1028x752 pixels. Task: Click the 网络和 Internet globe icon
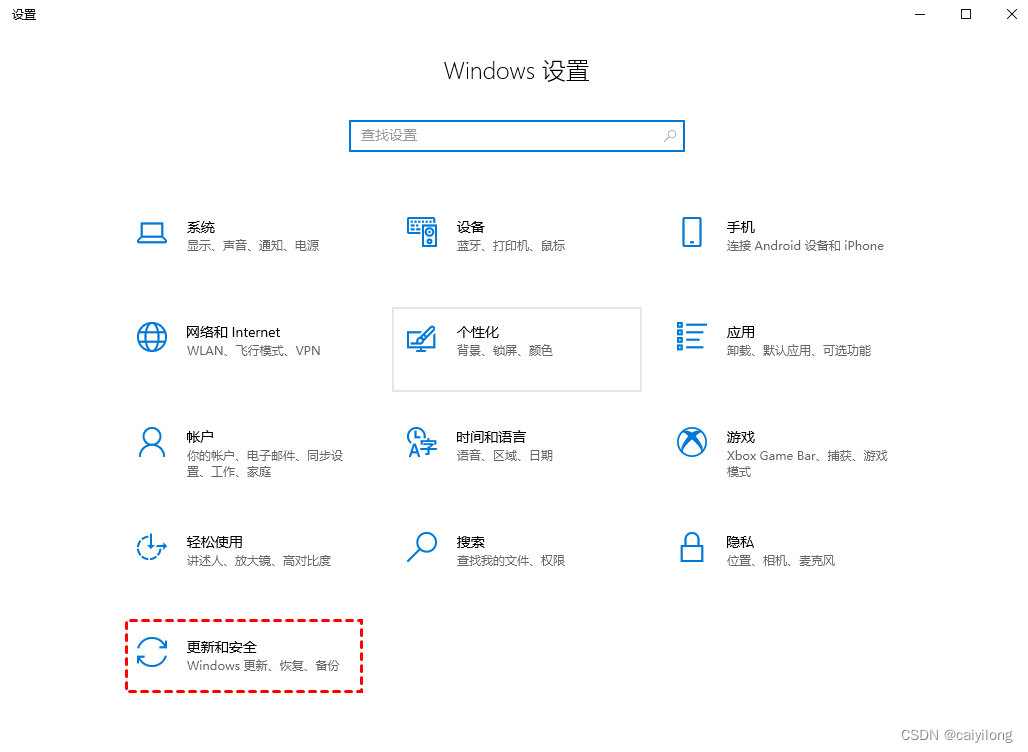(x=151, y=337)
